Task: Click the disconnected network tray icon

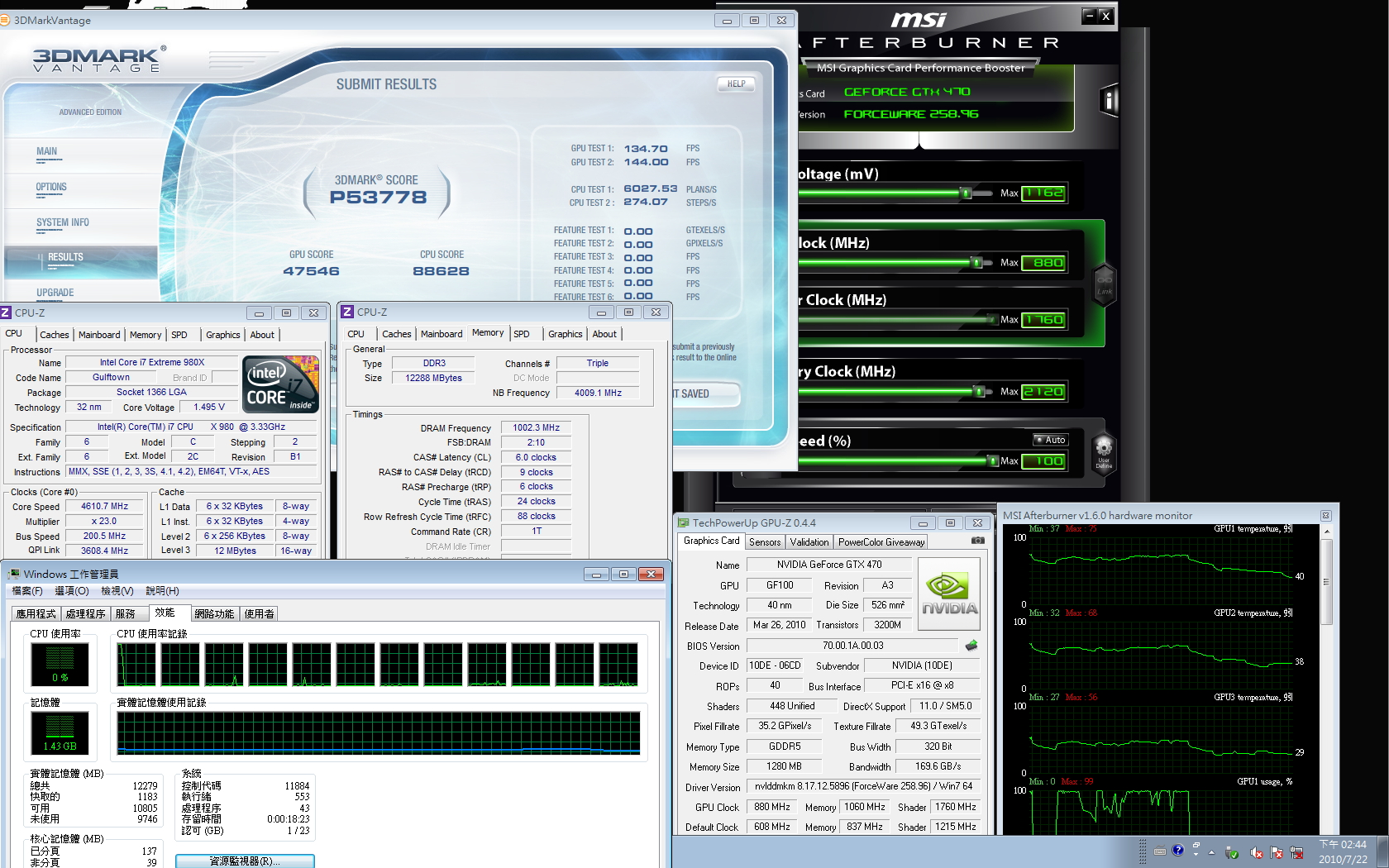Action: pyautogui.click(x=1296, y=852)
